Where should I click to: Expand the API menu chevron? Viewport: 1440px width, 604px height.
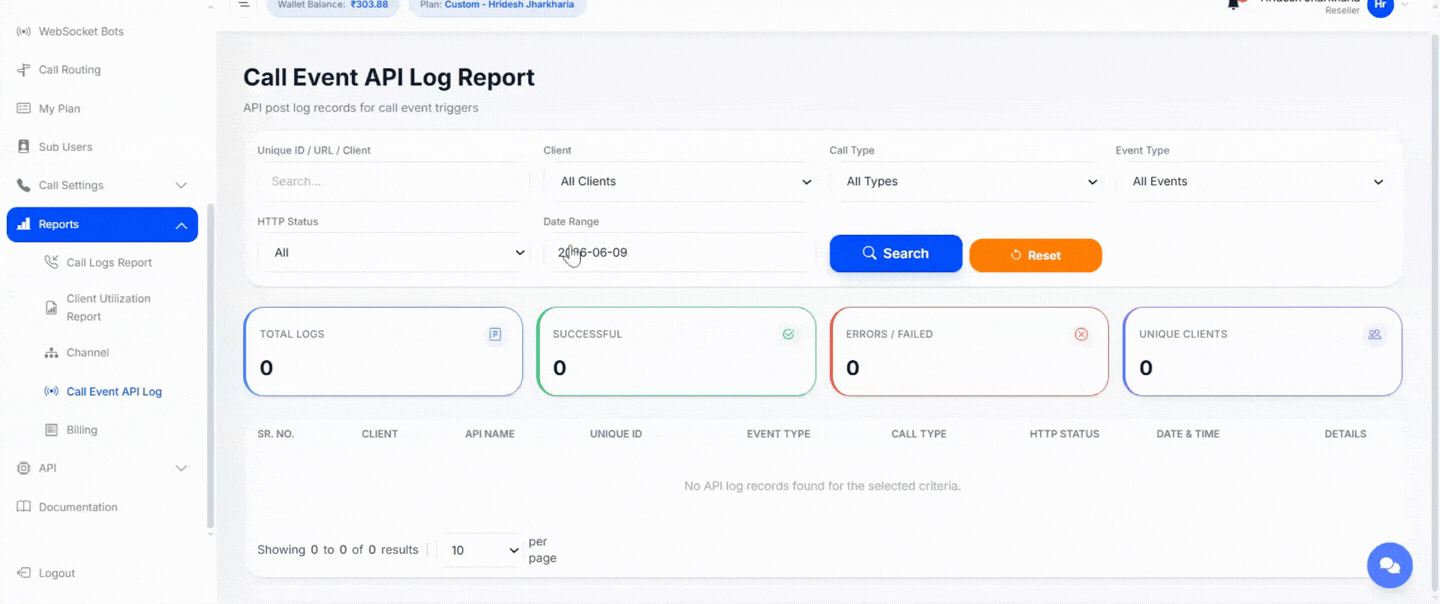point(181,468)
